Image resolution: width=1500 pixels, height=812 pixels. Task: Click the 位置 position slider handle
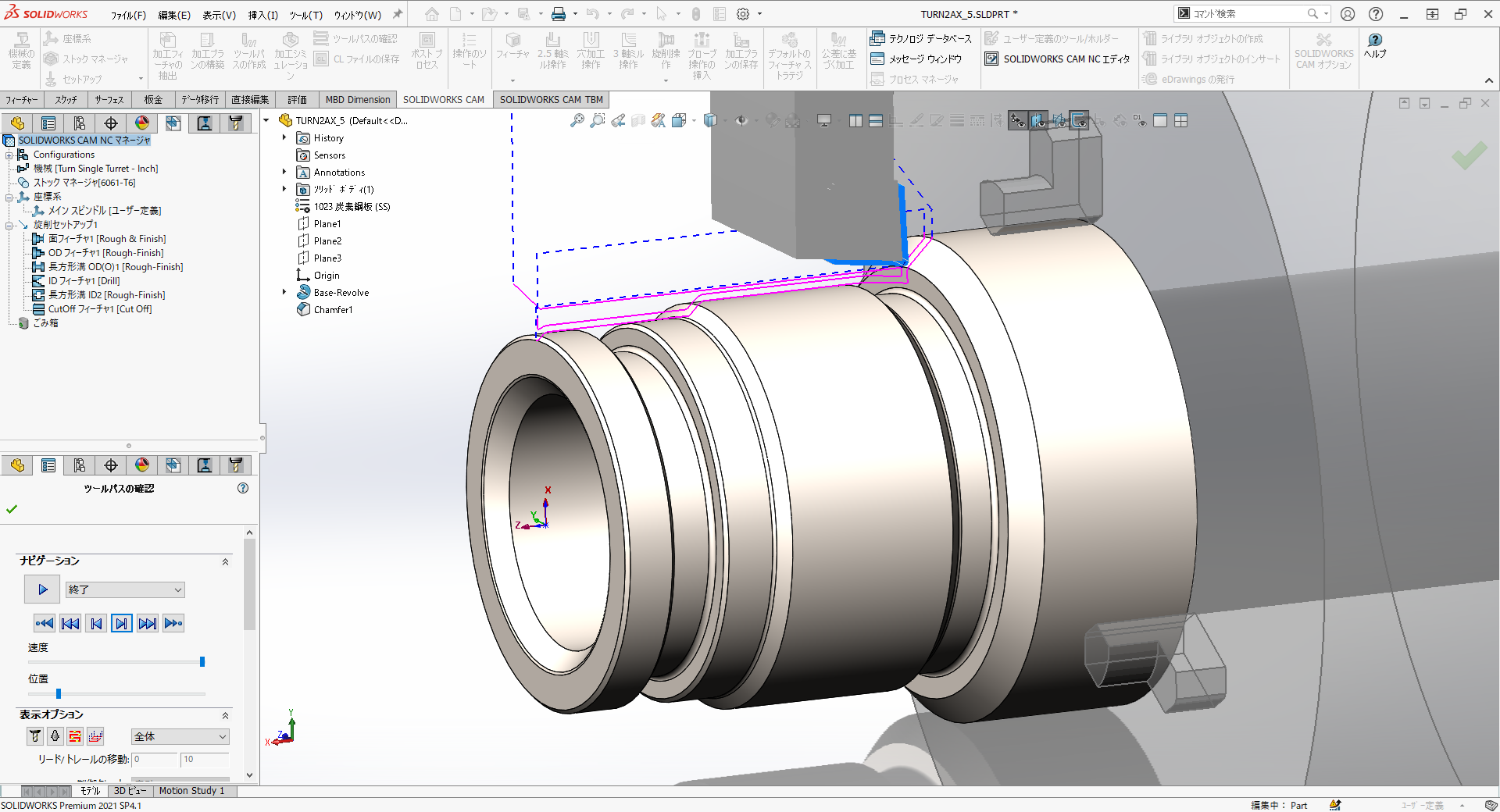click(59, 693)
